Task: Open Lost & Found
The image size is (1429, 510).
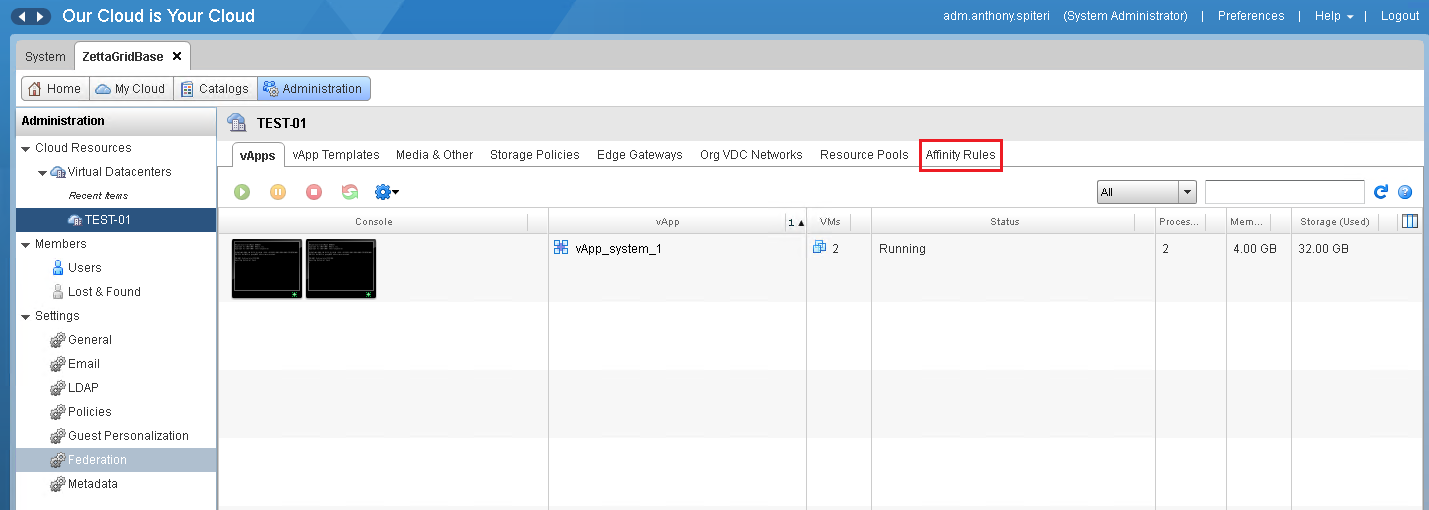Action: (104, 292)
